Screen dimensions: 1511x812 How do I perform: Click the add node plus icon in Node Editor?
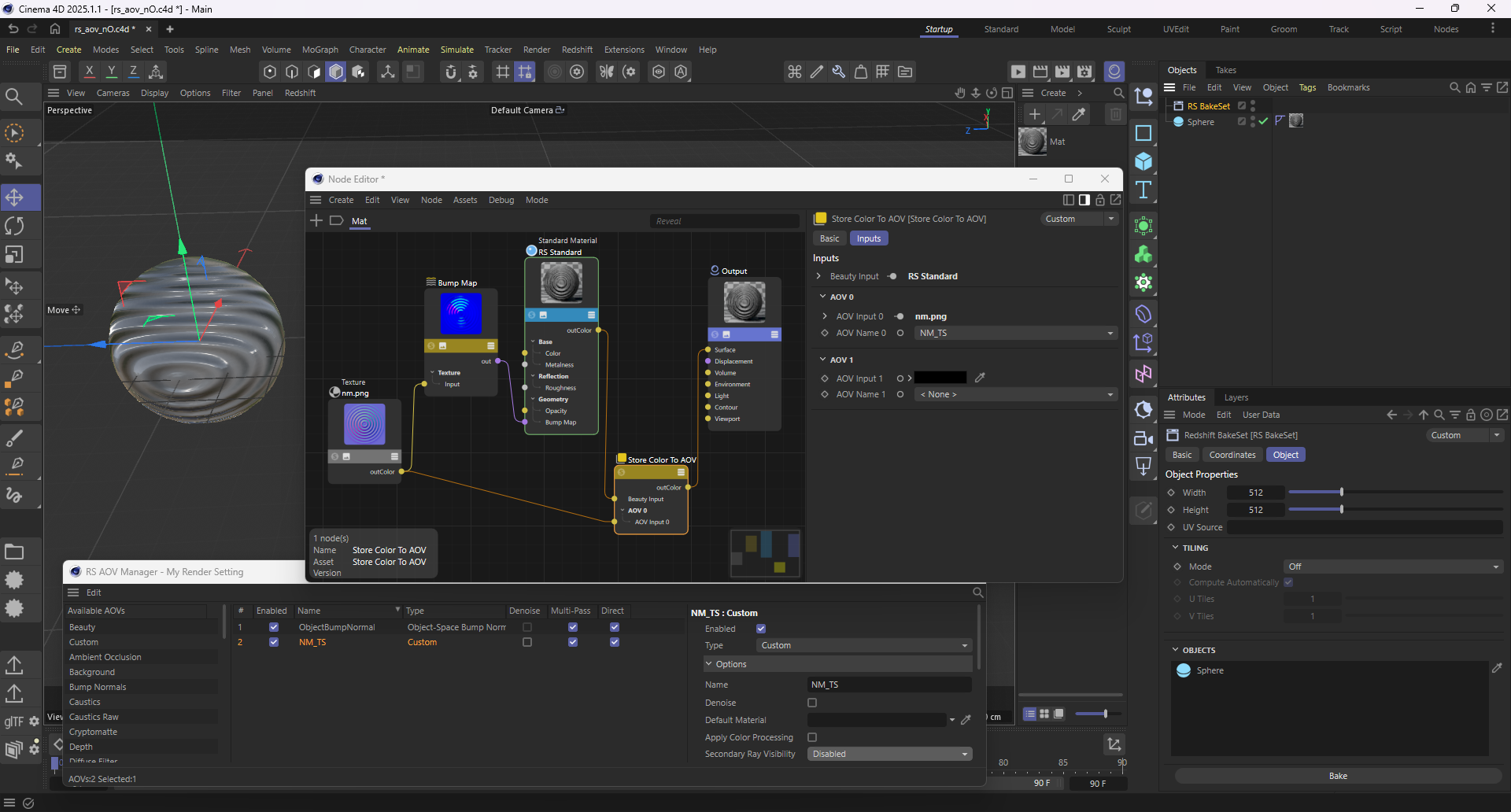pyautogui.click(x=316, y=220)
